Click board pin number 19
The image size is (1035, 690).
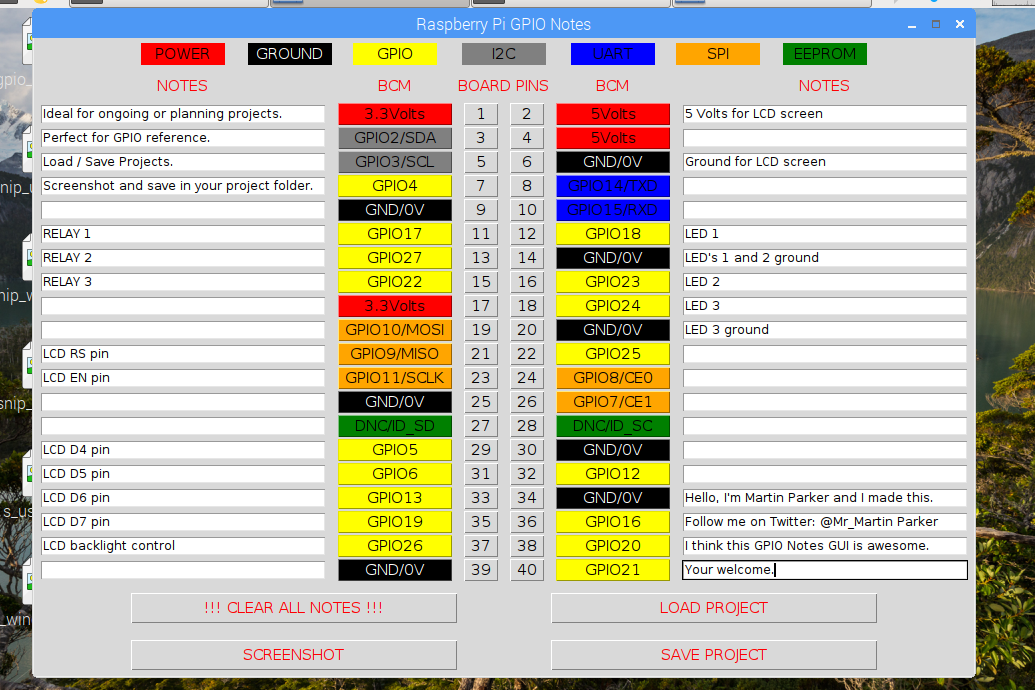[481, 330]
